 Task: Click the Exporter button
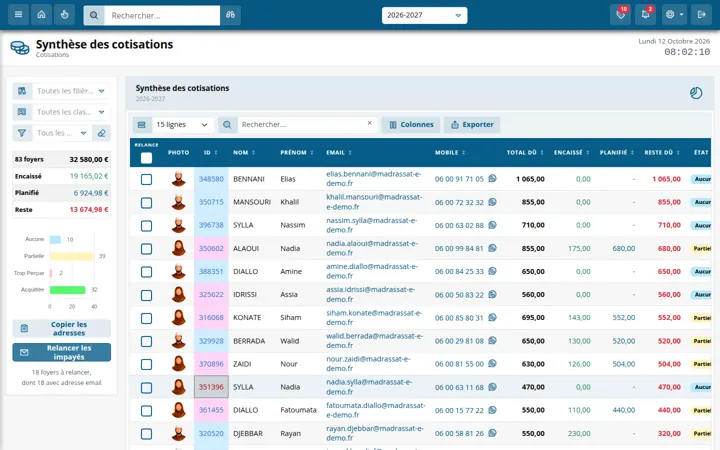point(472,125)
